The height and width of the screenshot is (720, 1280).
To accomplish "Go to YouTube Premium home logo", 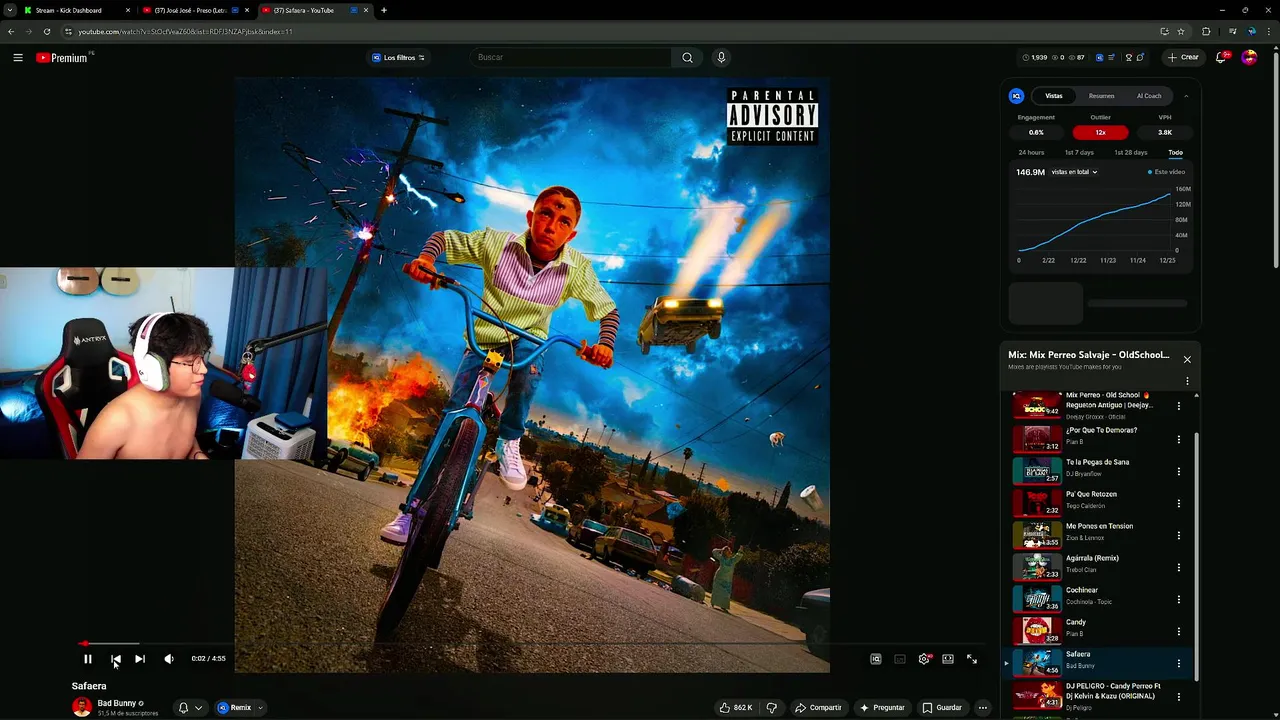I will click(62, 58).
